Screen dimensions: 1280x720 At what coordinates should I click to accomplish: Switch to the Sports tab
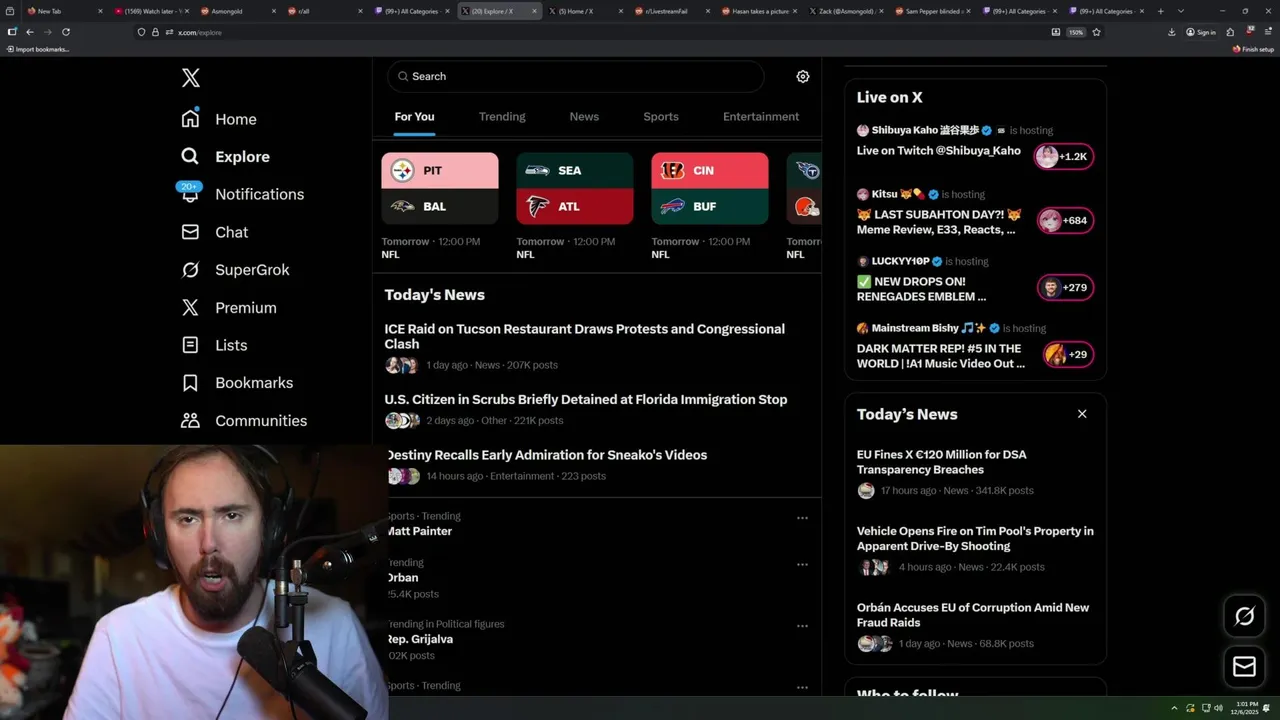[x=661, y=117]
